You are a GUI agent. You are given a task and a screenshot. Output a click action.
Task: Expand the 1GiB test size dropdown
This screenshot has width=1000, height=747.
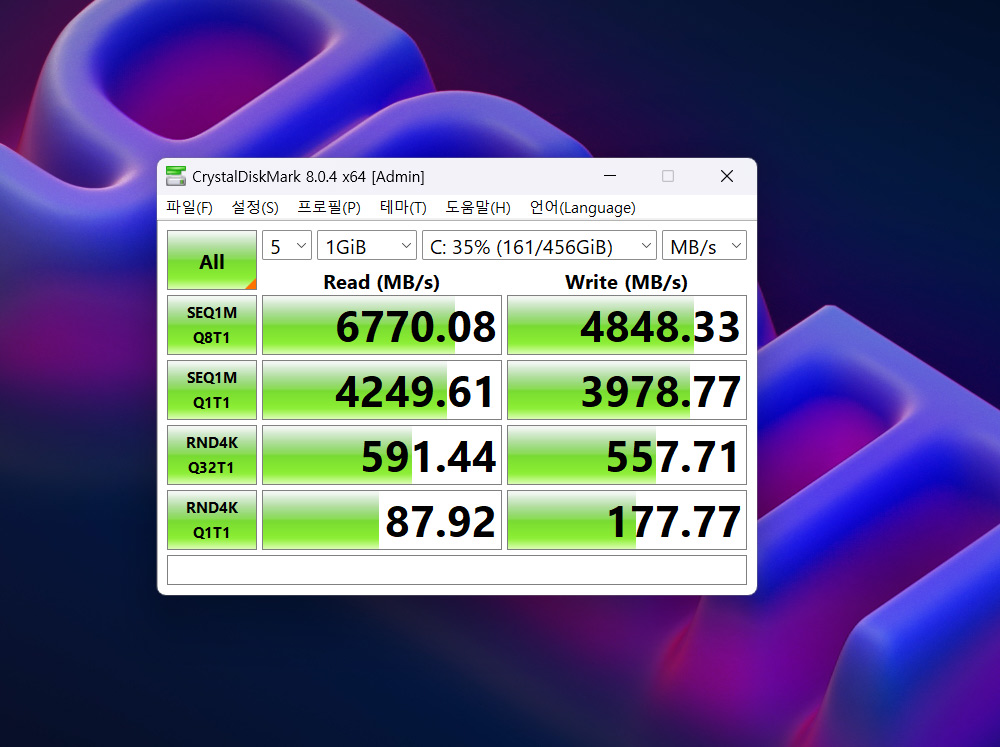pyautogui.click(x=367, y=246)
